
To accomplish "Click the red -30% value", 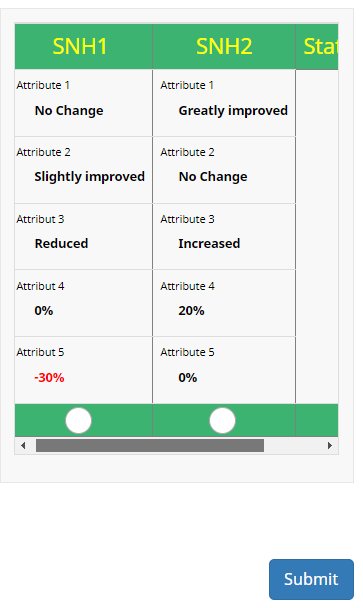I will tap(49, 377).
